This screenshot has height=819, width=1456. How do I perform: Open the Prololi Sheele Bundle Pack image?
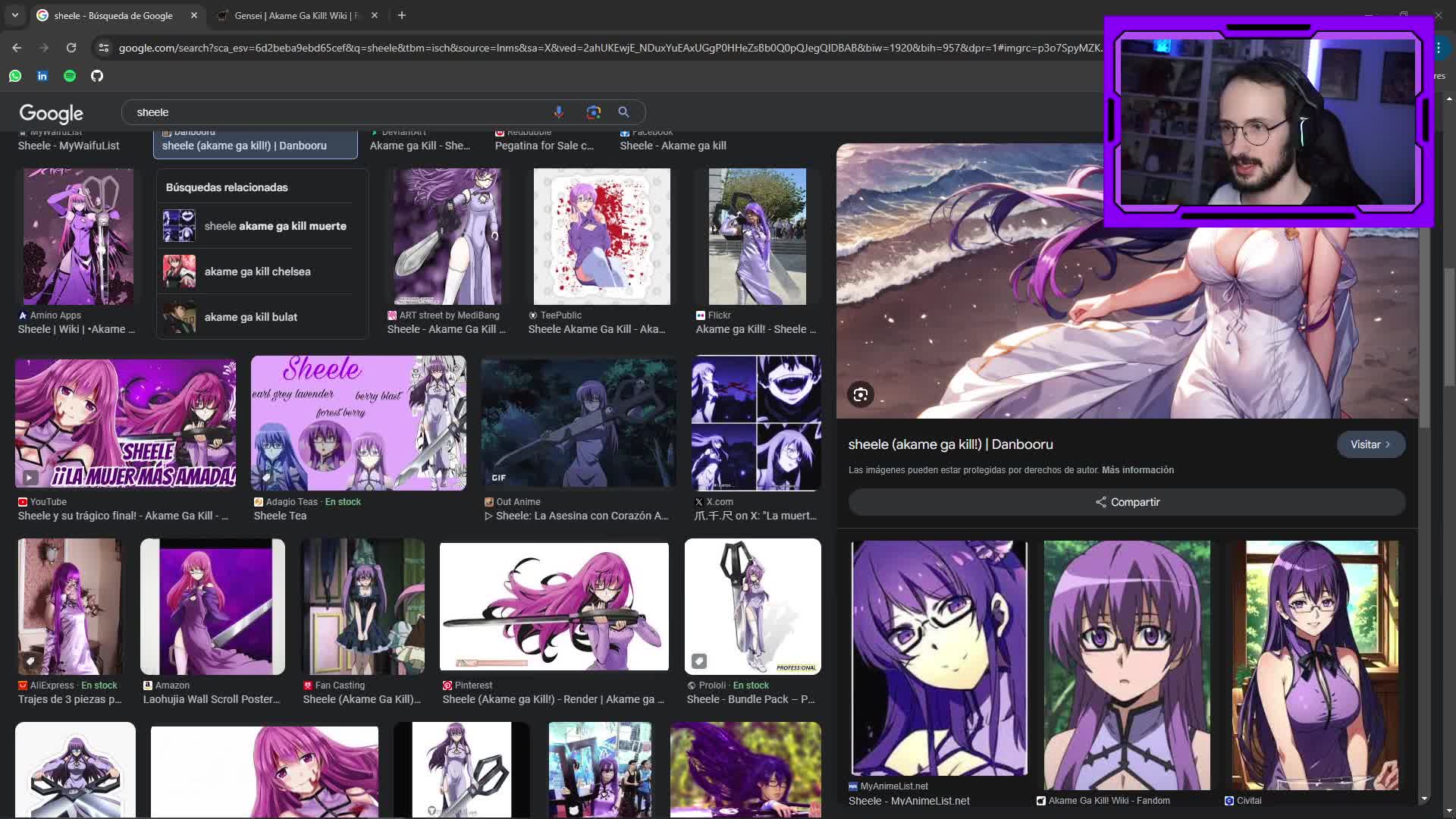click(x=753, y=607)
